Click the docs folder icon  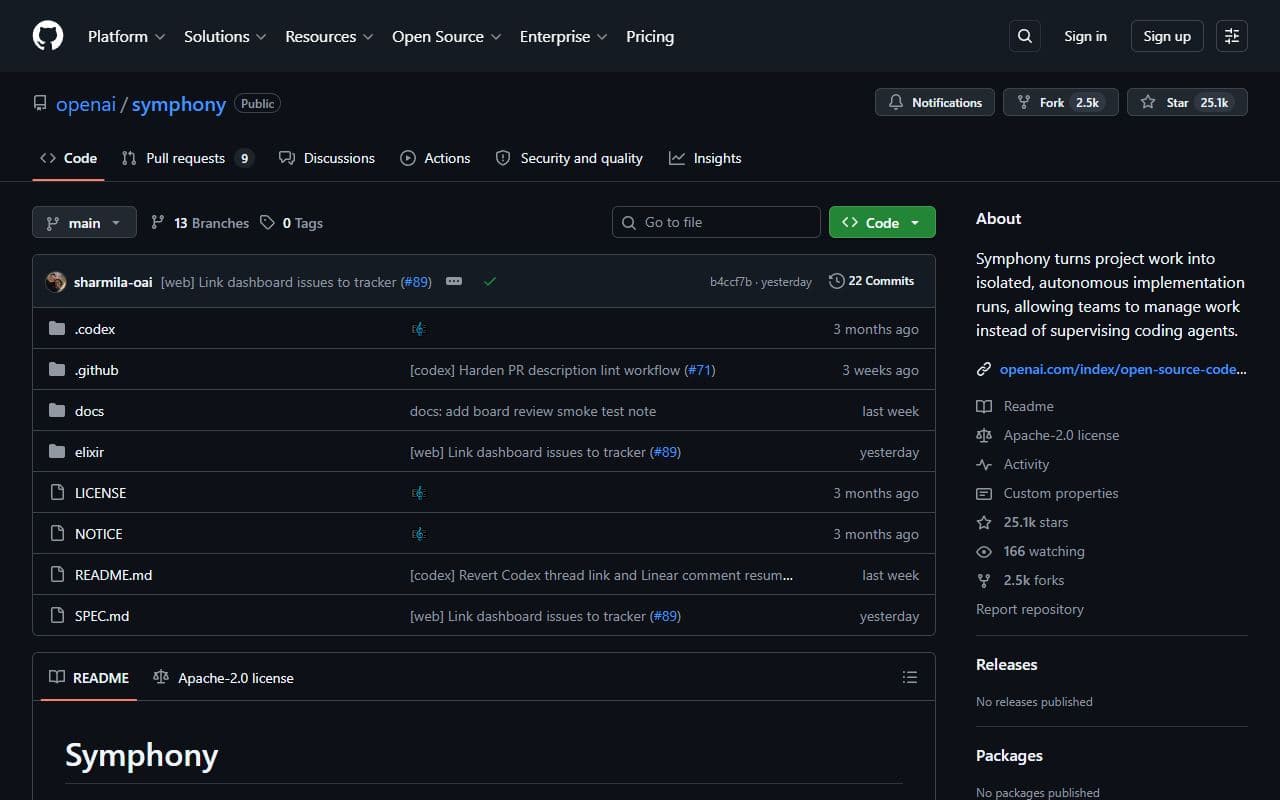click(x=57, y=411)
